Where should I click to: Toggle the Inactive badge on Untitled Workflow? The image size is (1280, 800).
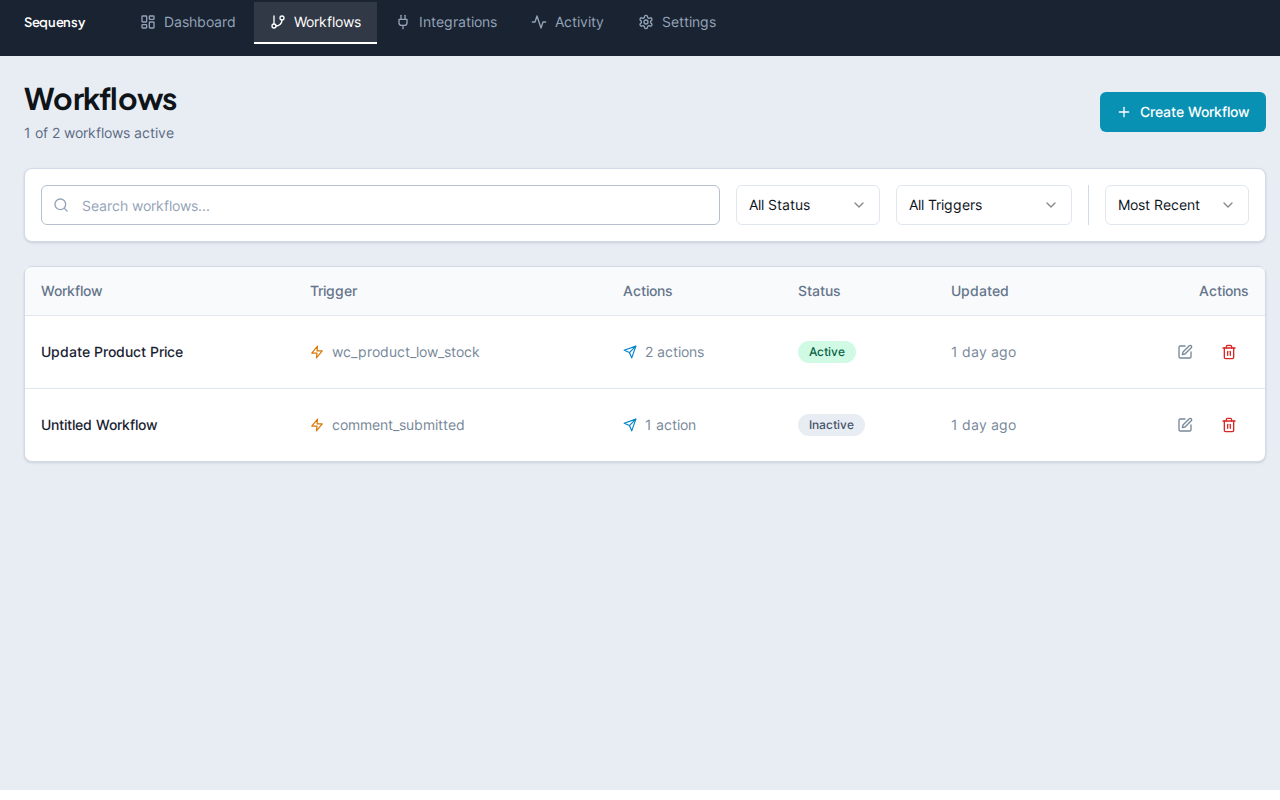click(x=831, y=424)
